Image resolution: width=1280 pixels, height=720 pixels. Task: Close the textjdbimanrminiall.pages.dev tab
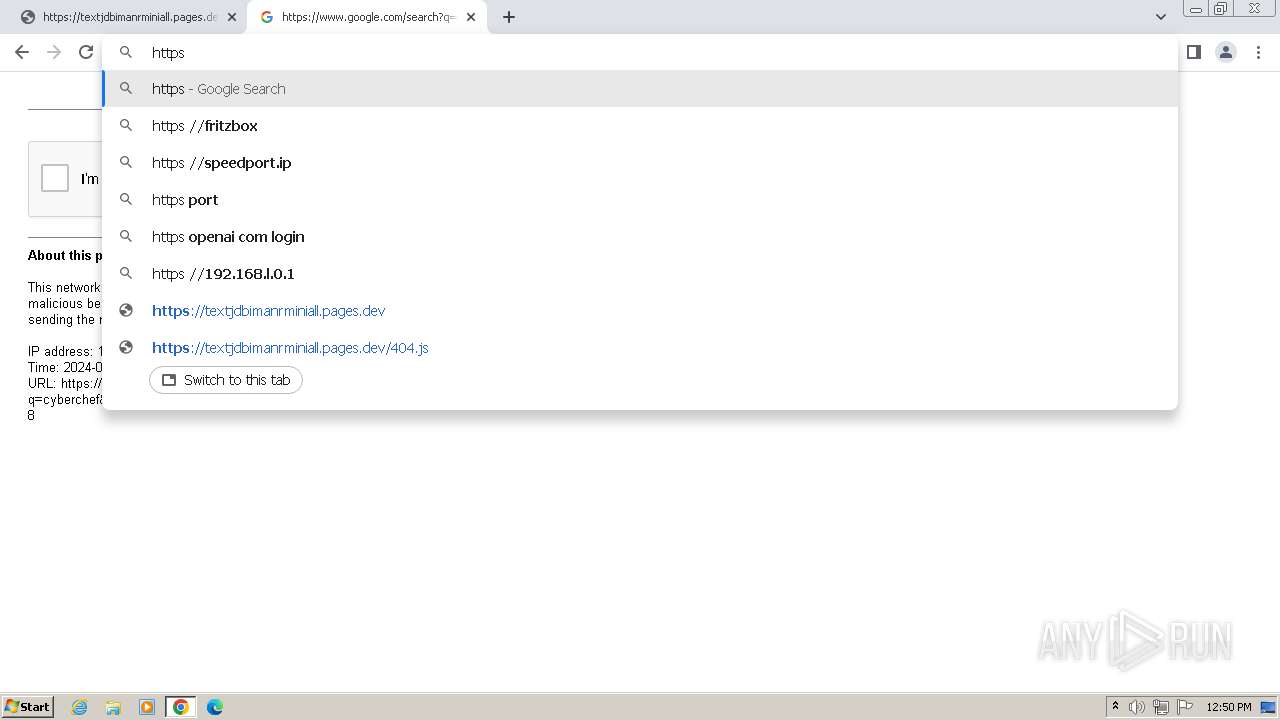click(232, 17)
